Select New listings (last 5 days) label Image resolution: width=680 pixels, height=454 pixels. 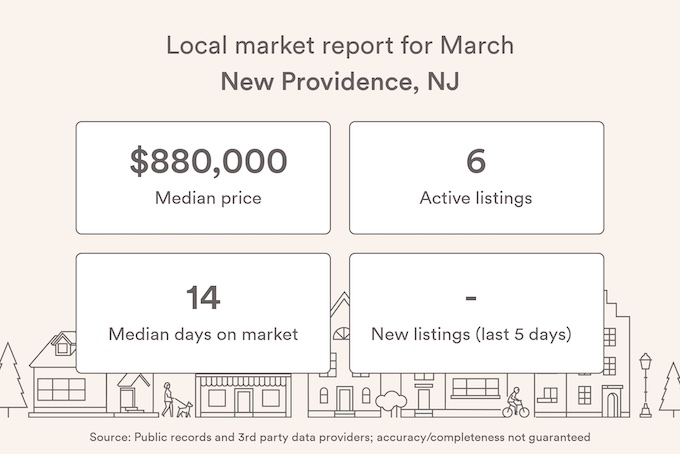[x=471, y=334]
